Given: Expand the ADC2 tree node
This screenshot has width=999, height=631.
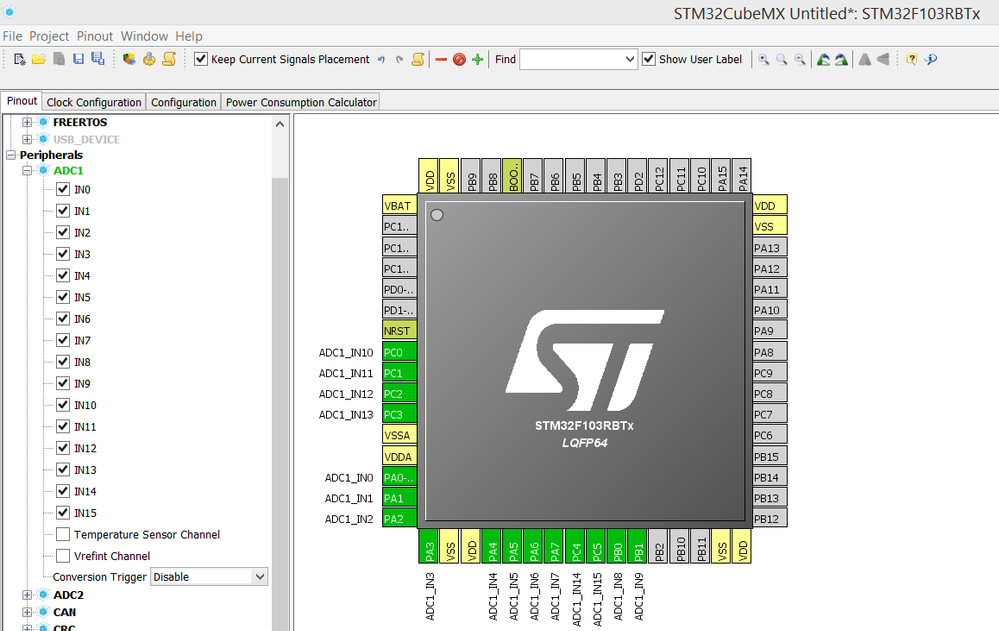Looking at the screenshot, I should click(x=27, y=595).
